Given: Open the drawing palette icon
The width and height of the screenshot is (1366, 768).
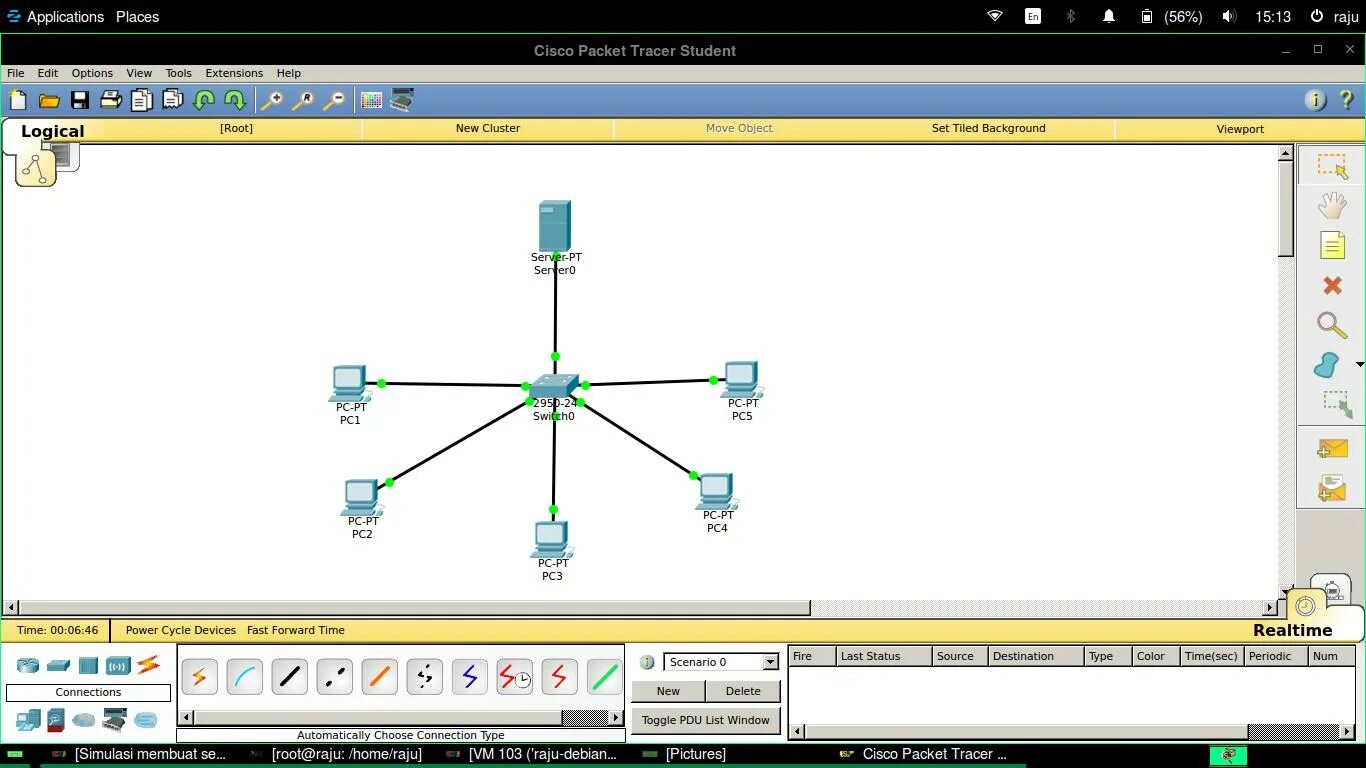Looking at the screenshot, I should 371,100.
